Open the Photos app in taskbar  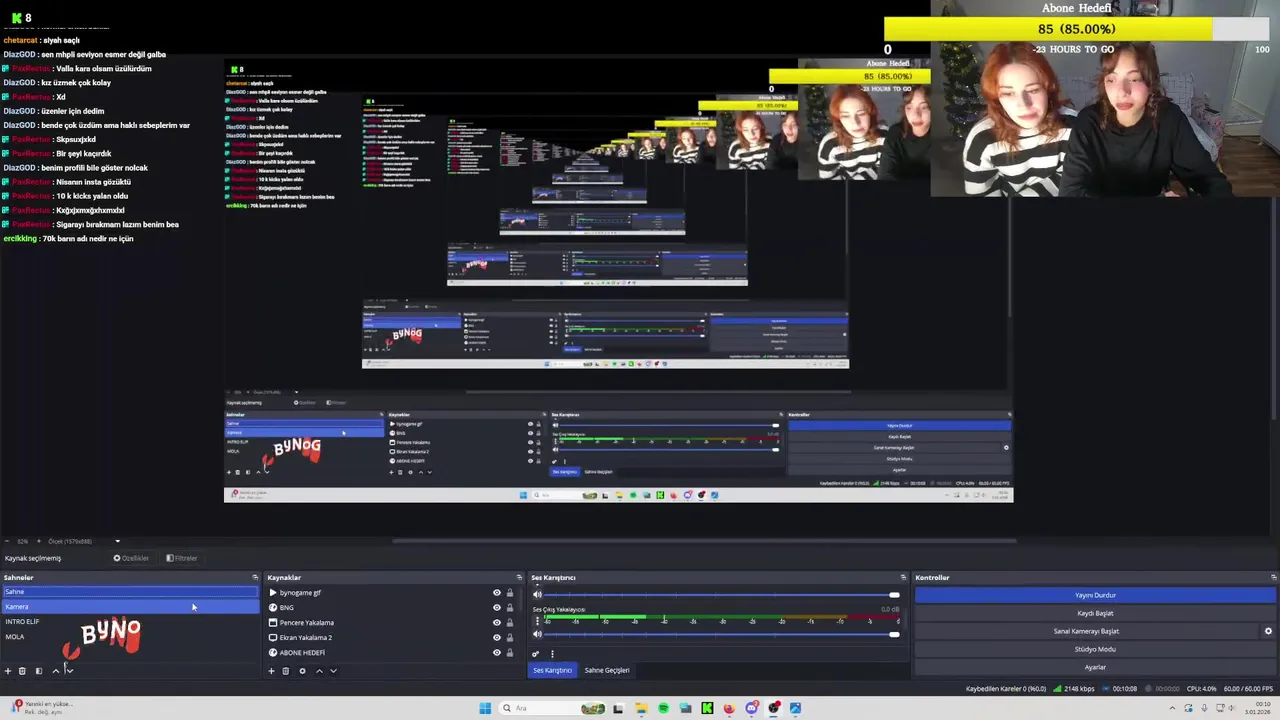pyautogui.click(x=795, y=708)
